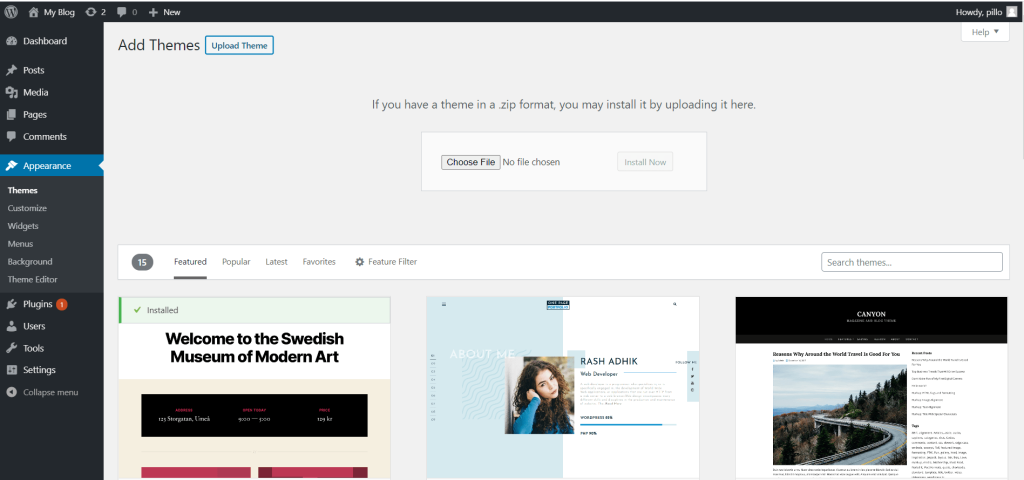
Task: Open the Settings icon in sidebar
Action: click(x=11, y=370)
